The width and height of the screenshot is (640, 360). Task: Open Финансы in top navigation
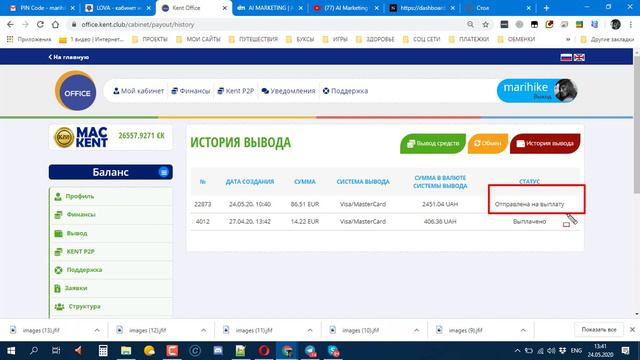(191, 91)
